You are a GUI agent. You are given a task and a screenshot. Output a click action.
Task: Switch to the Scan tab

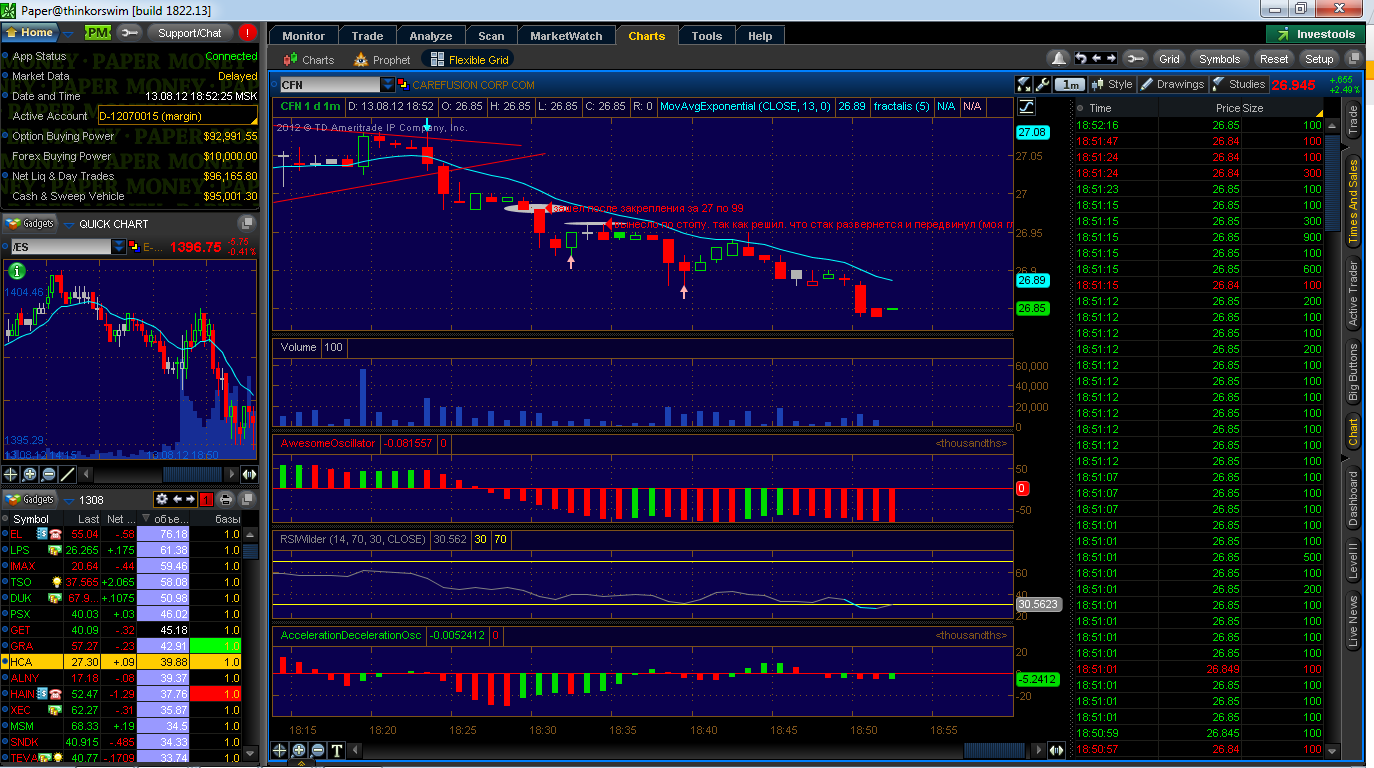[x=491, y=36]
